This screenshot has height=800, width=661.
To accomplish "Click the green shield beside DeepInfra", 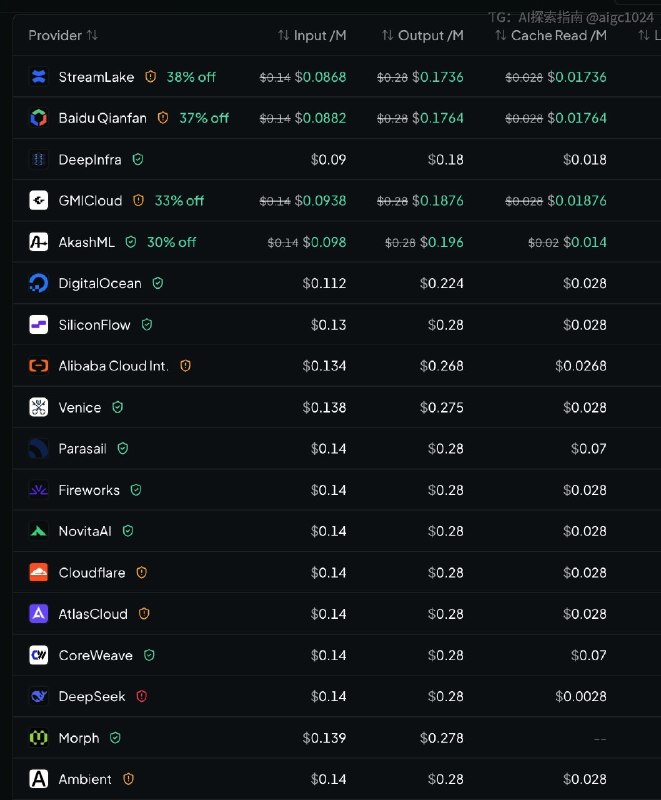I will click(138, 159).
